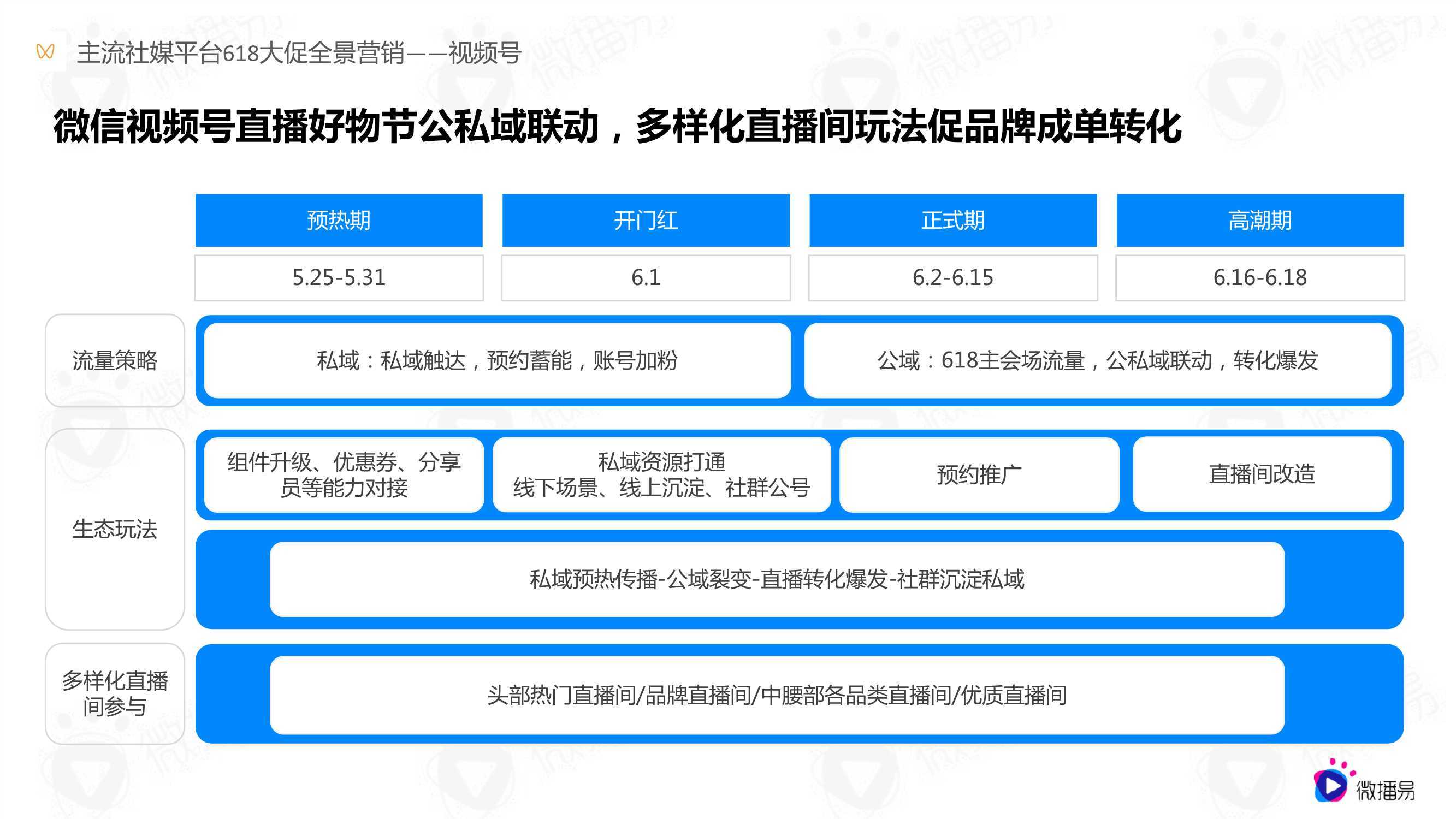1456x819 pixels.
Task: Click the 微播易 brand text
Action: click(1386, 790)
